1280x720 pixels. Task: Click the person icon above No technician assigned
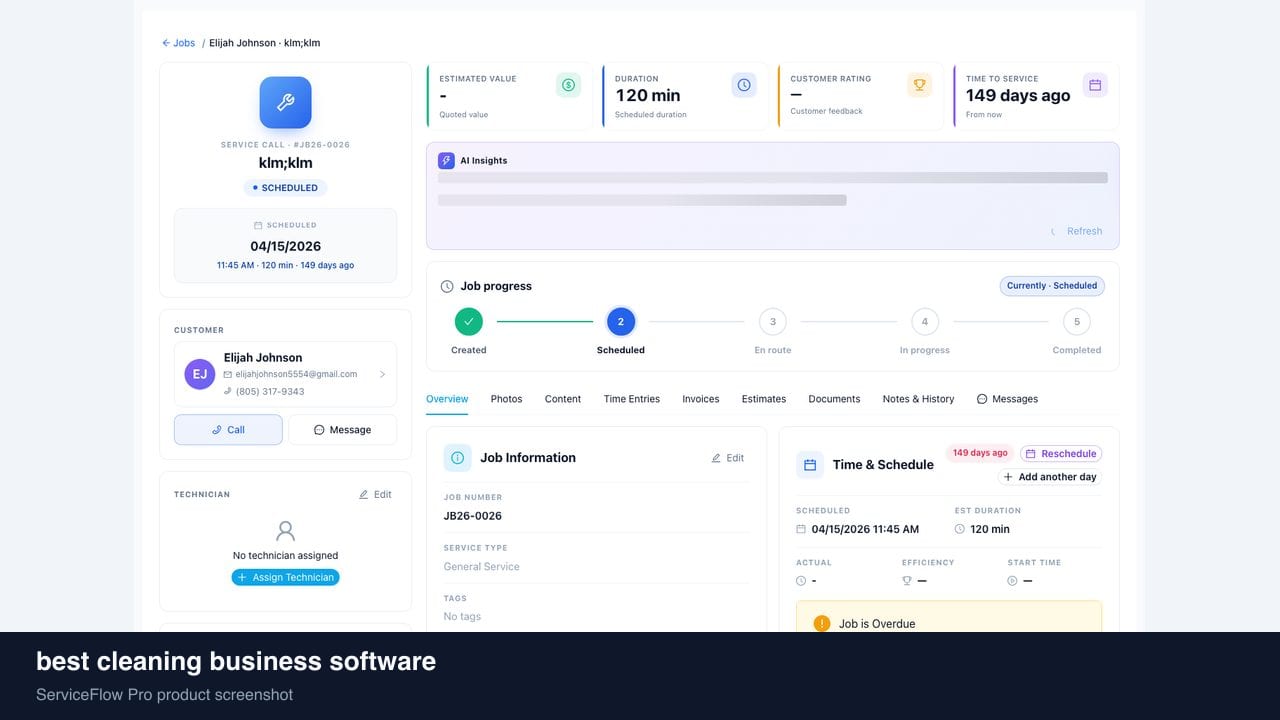(285, 530)
